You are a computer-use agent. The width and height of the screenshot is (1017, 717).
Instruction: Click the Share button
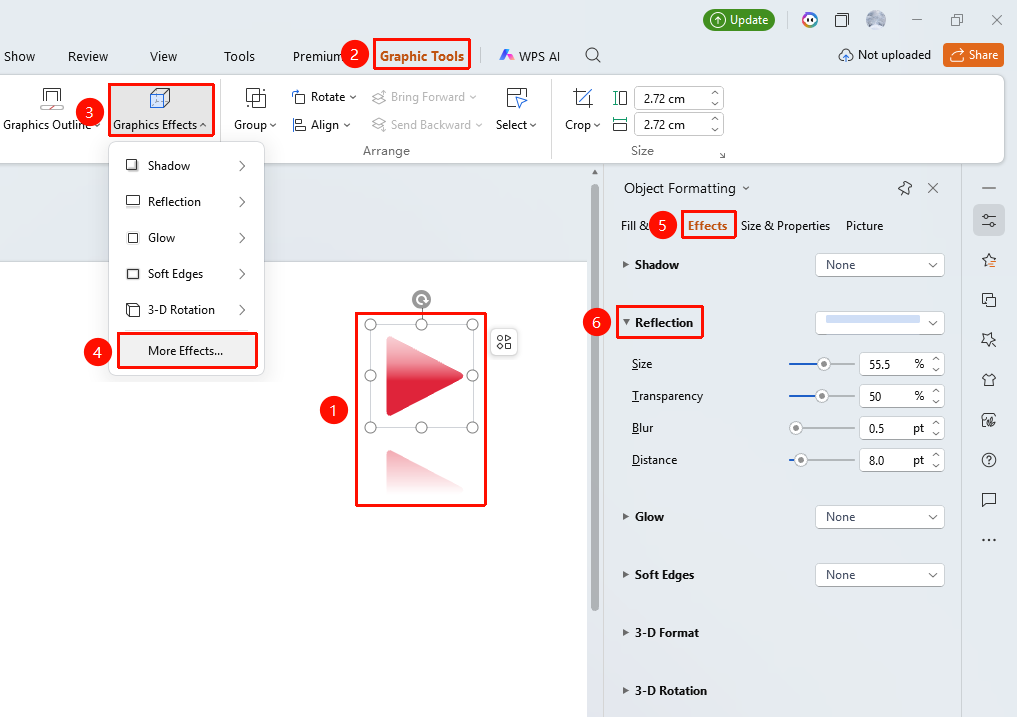[974, 55]
